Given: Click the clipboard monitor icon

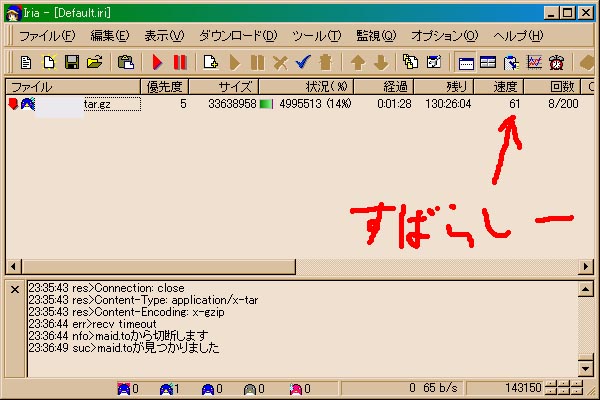Looking at the screenshot, I should 511,62.
